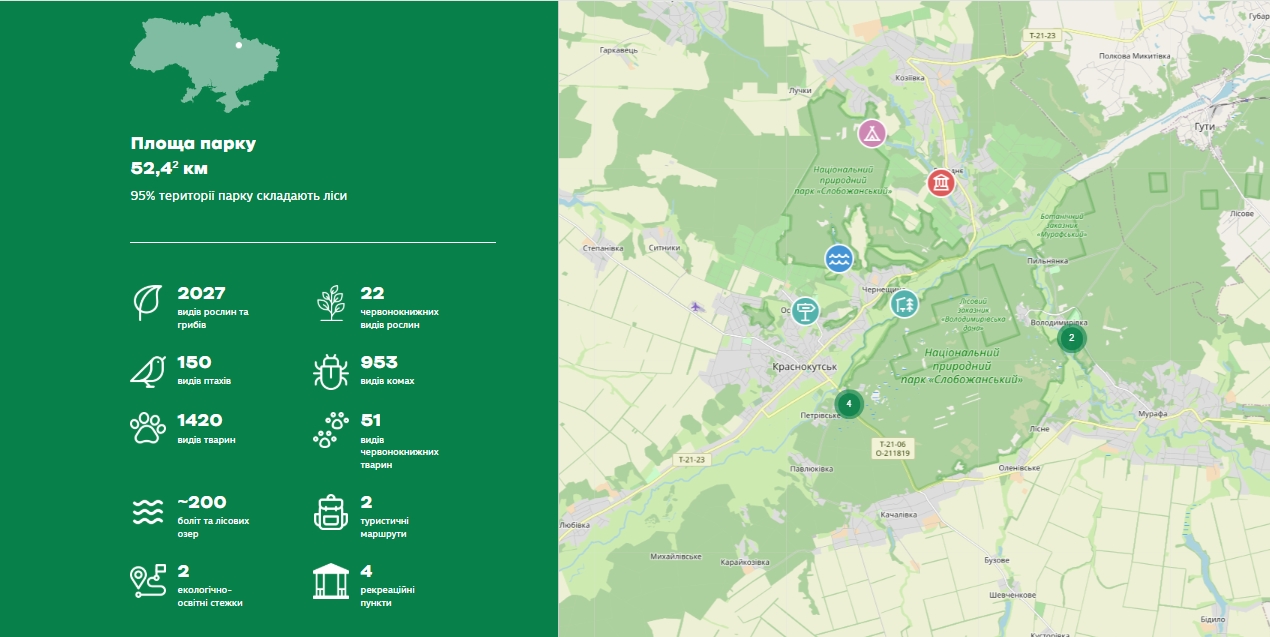Expand the green cluster marker labeled 2
This screenshot has width=1270, height=637.
[x=1071, y=339]
